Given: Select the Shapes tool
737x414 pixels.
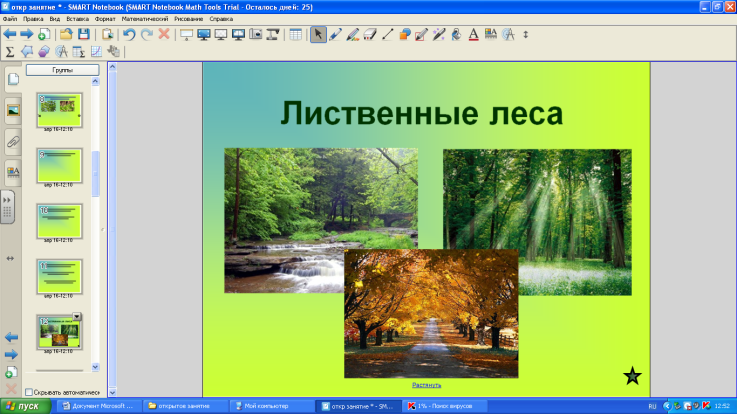Looking at the screenshot, I should point(405,34).
